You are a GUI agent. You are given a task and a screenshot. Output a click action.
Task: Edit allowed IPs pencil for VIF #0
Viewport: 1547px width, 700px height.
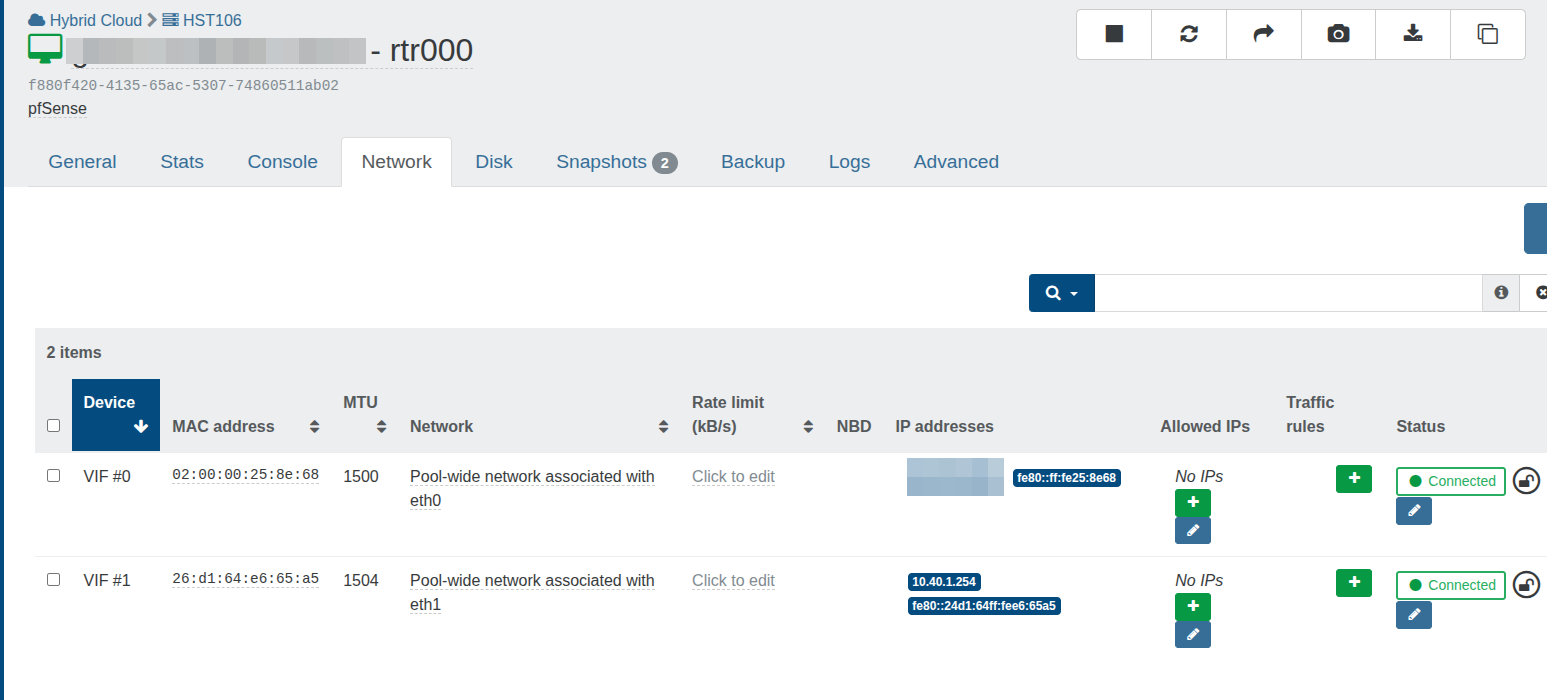[1192, 531]
